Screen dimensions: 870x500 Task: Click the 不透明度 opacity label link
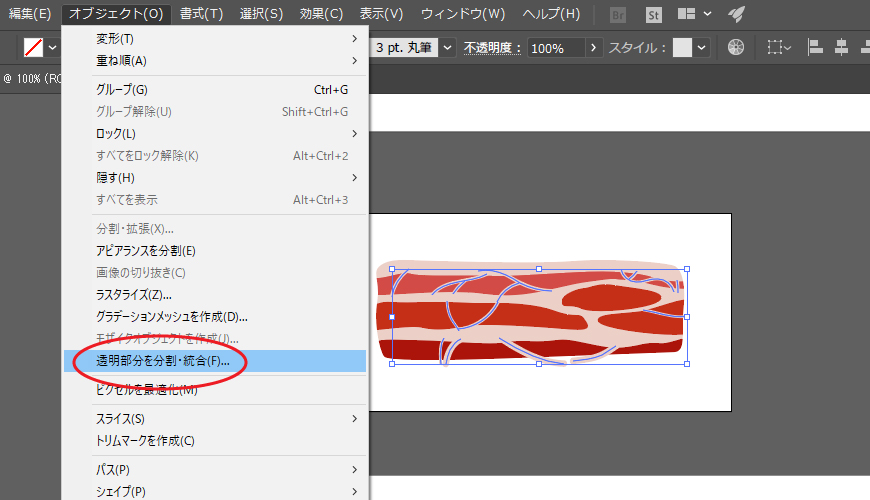click(x=492, y=47)
